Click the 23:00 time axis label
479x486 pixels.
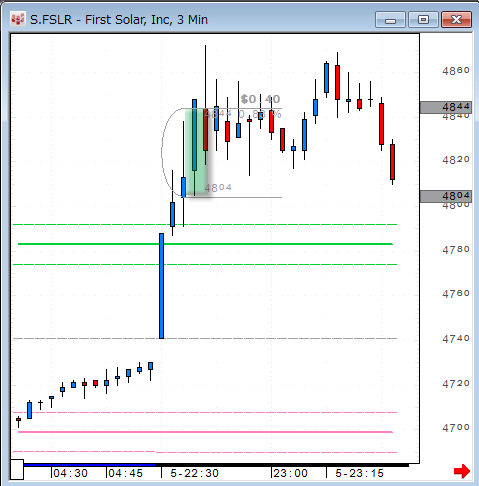click(290, 473)
